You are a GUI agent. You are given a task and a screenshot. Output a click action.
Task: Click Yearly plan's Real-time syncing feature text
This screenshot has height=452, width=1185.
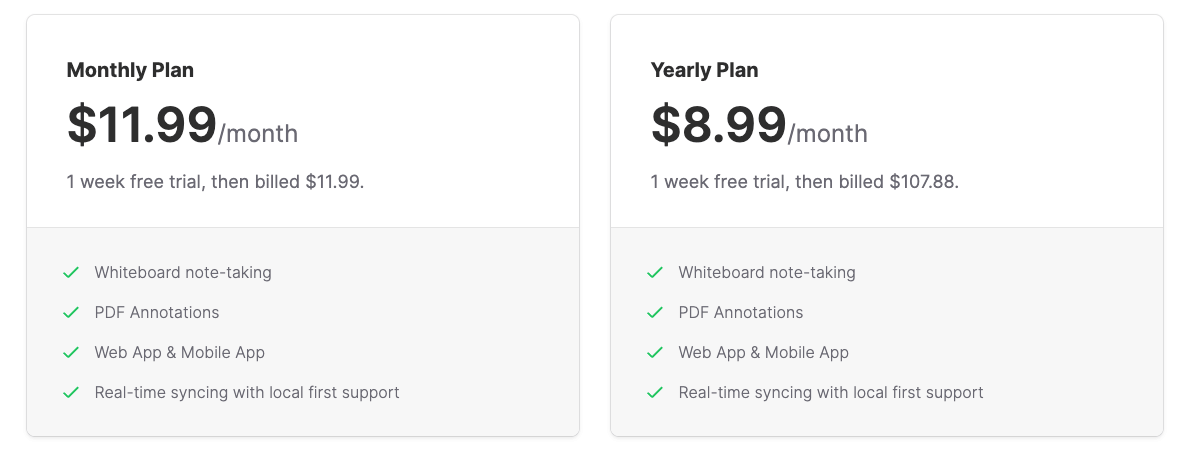click(x=831, y=392)
